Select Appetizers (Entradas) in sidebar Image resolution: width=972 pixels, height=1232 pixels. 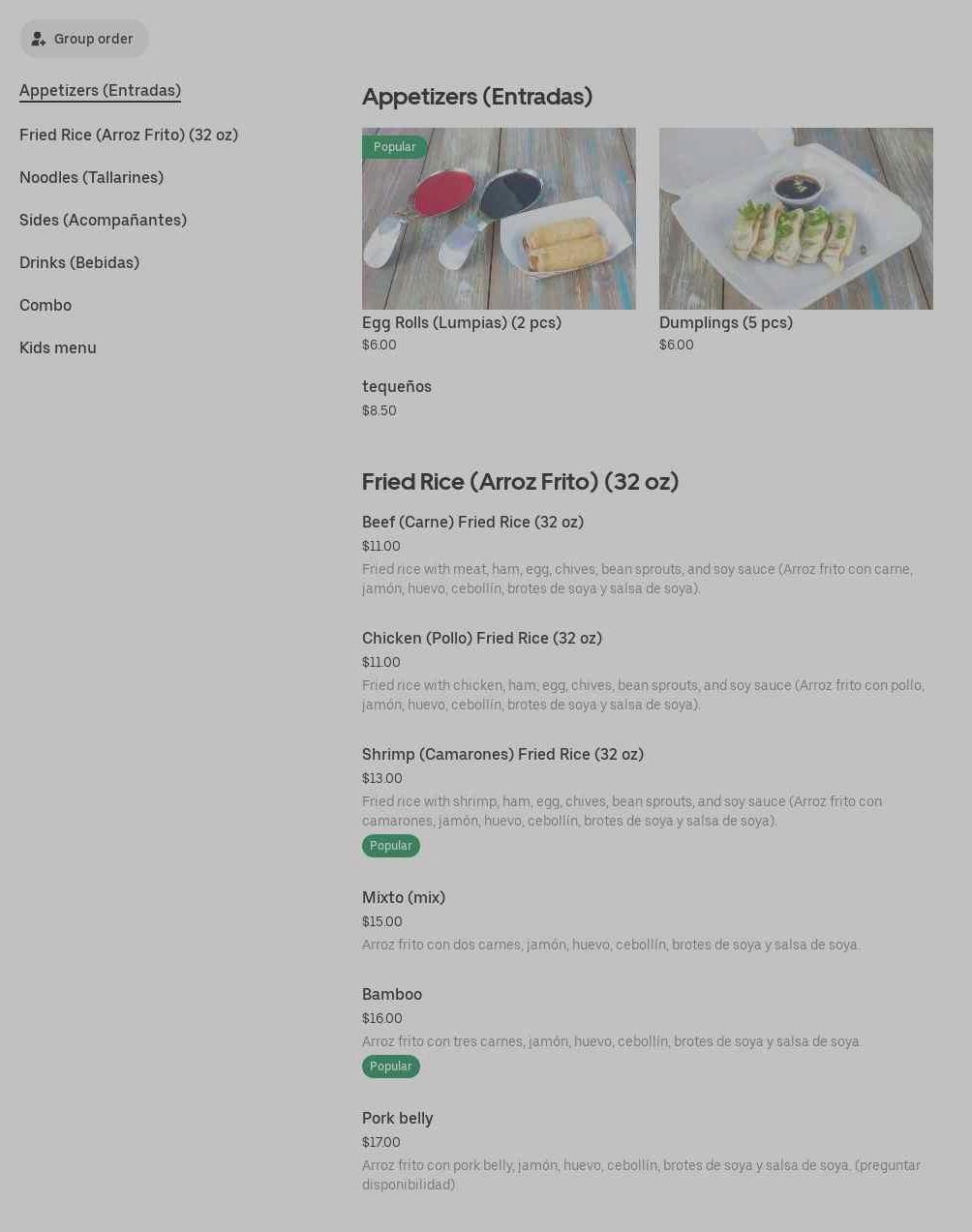(x=100, y=91)
